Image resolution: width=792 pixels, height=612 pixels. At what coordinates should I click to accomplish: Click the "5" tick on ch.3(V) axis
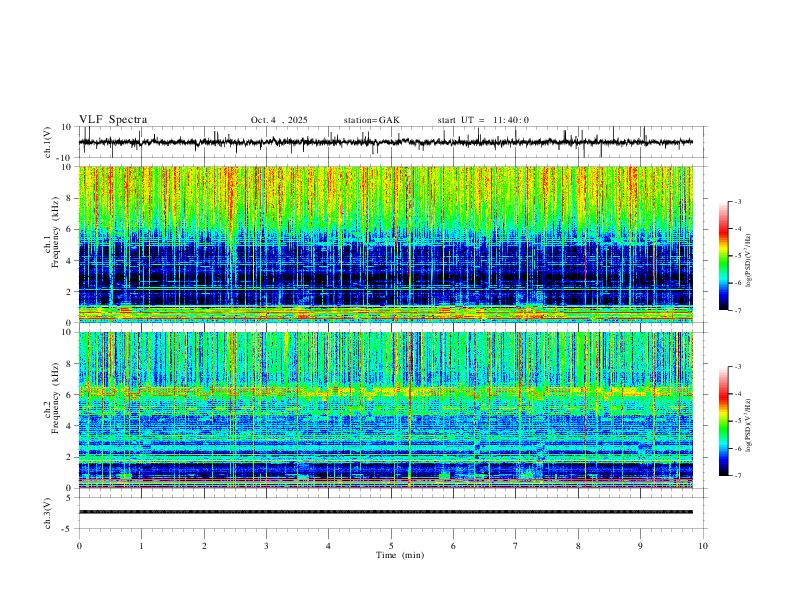pos(70,498)
